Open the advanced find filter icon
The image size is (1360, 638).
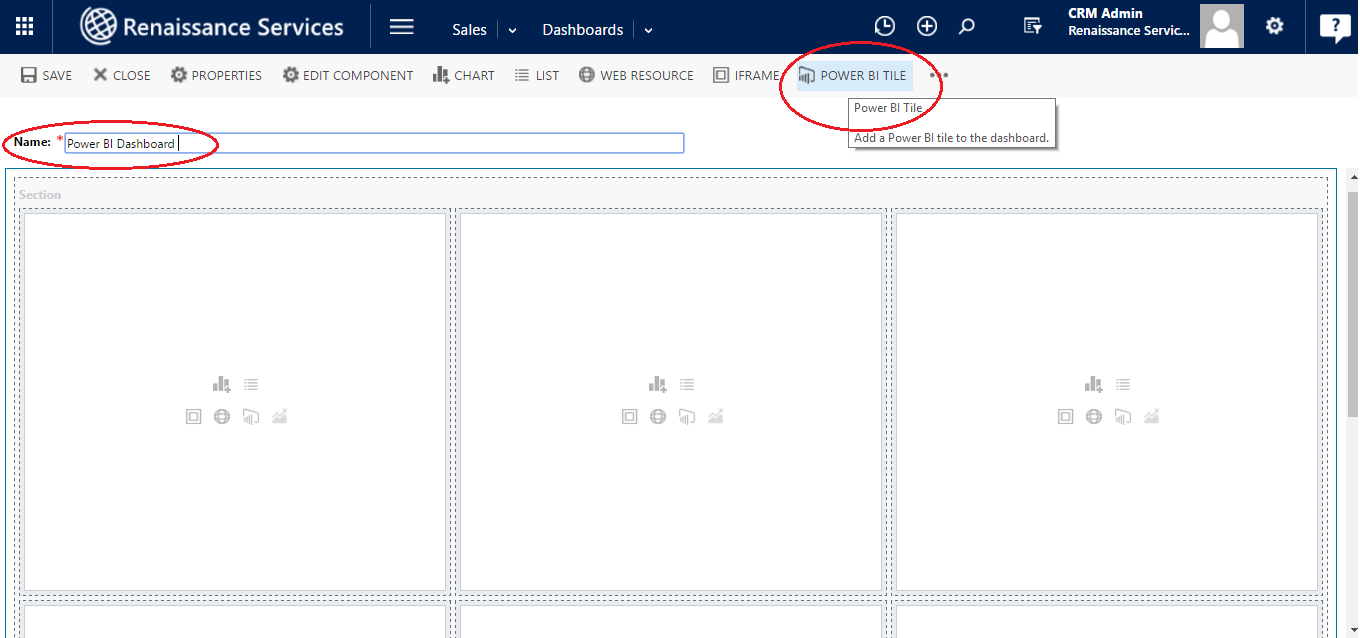point(1033,27)
